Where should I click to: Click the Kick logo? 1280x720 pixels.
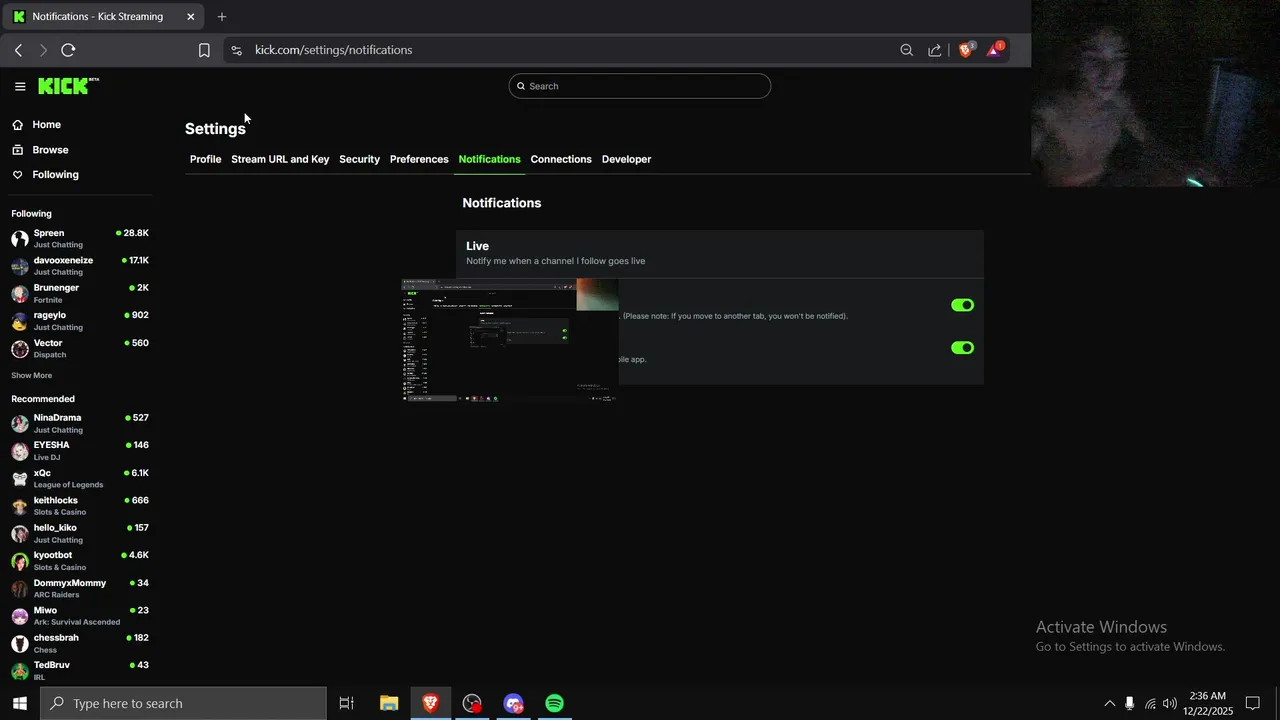point(68,86)
